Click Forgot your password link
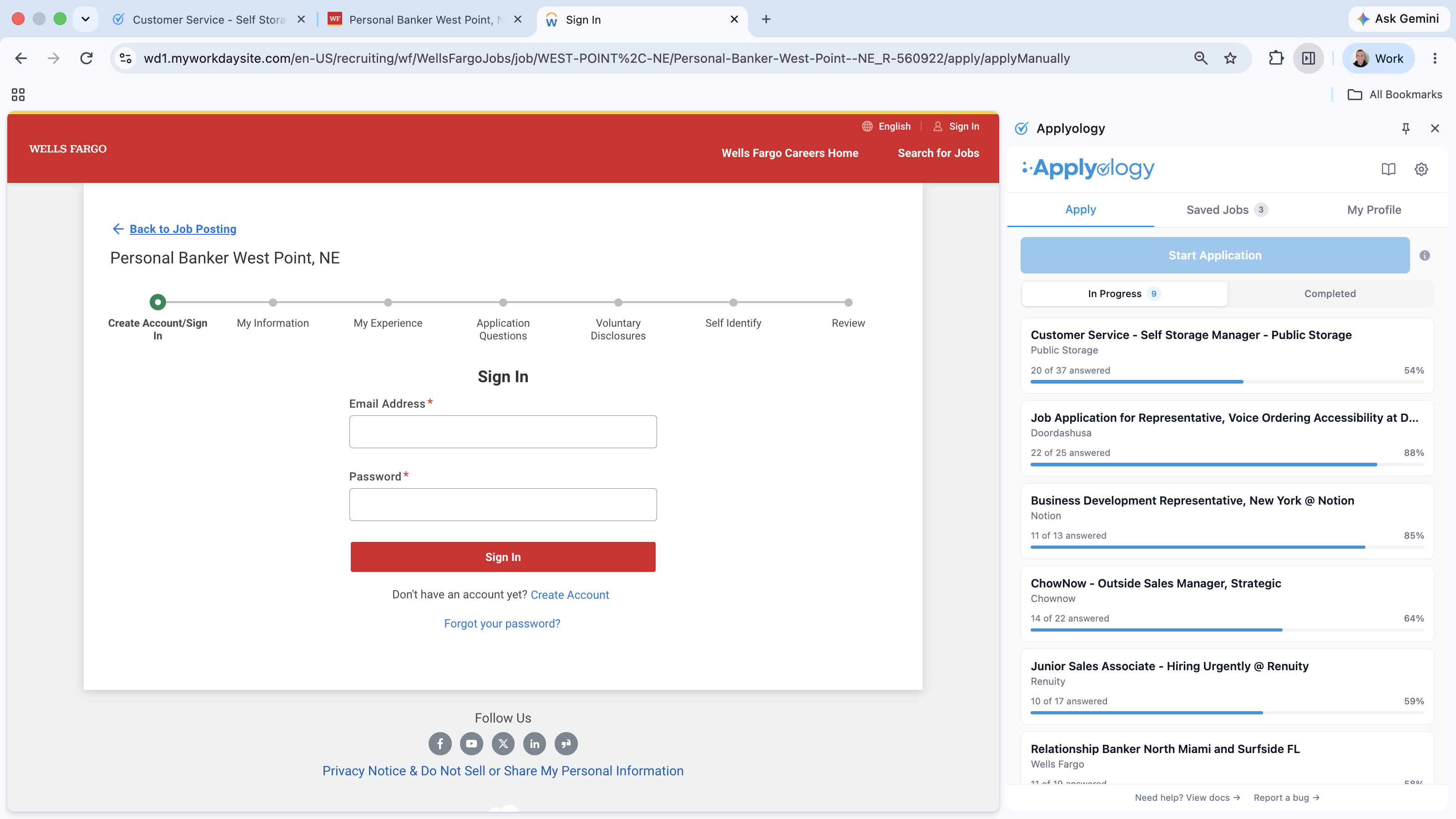The width and height of the screenshot is (1456, 819). point(502,623)
